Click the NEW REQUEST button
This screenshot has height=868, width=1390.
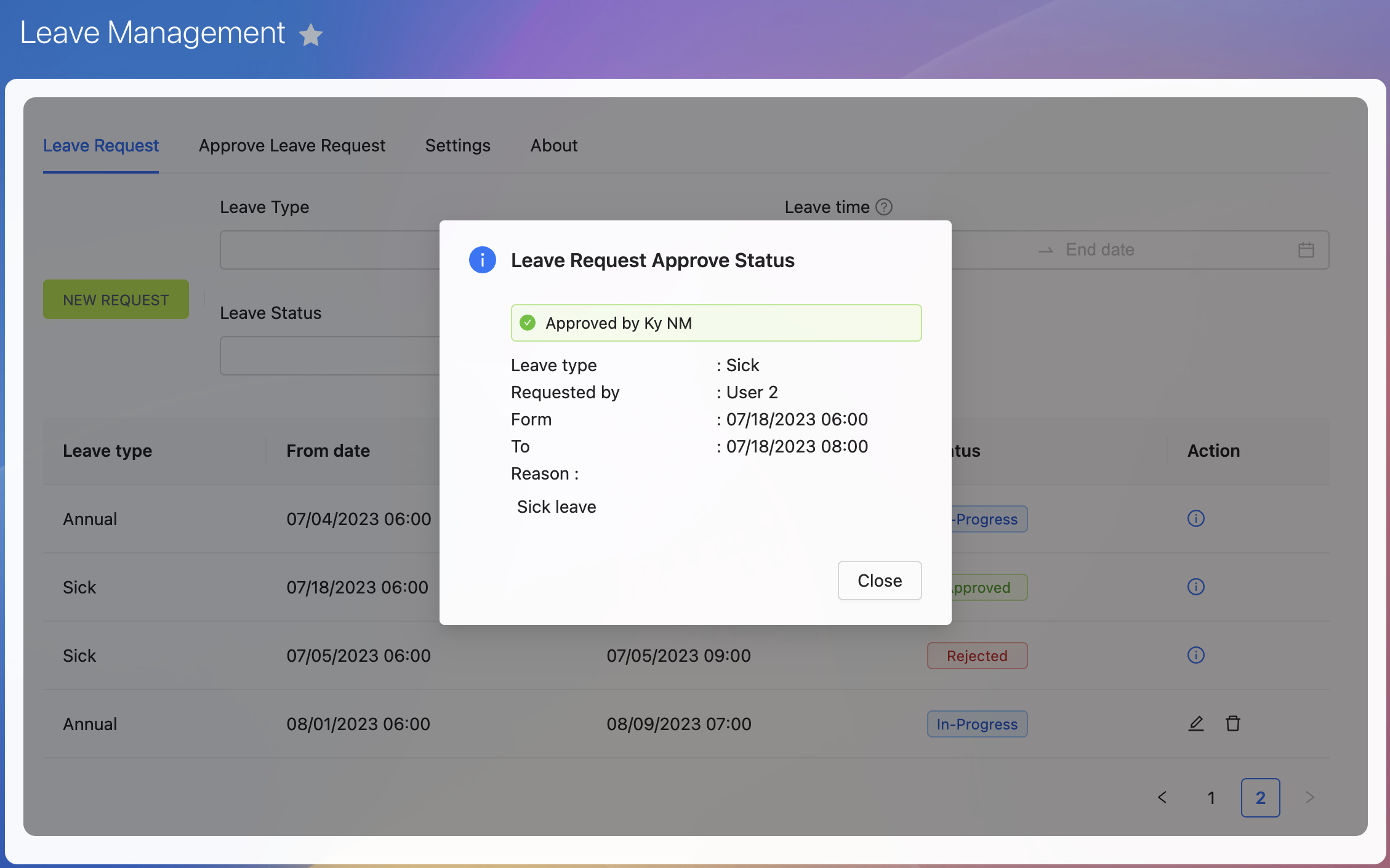116,300
